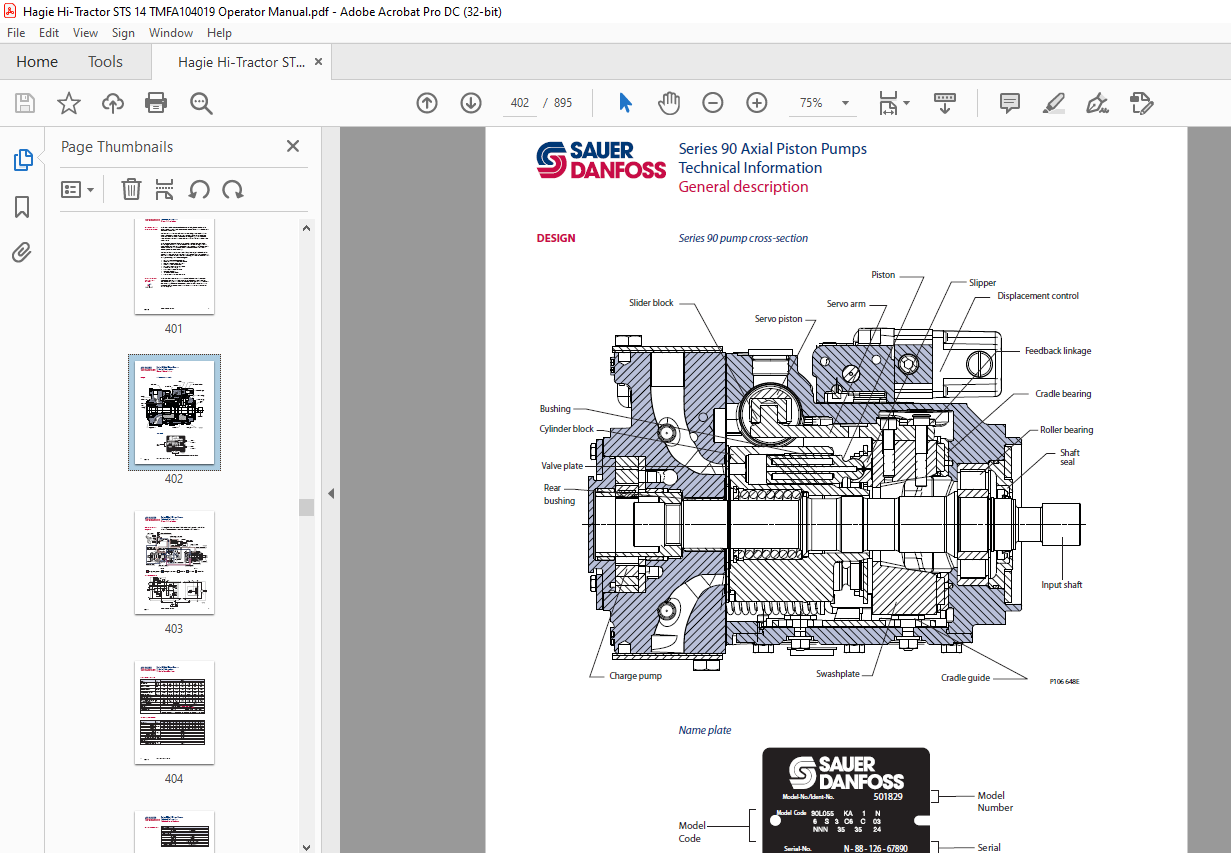Select the arrow selection tool
Screen dimensions: 1231x853
626,103
